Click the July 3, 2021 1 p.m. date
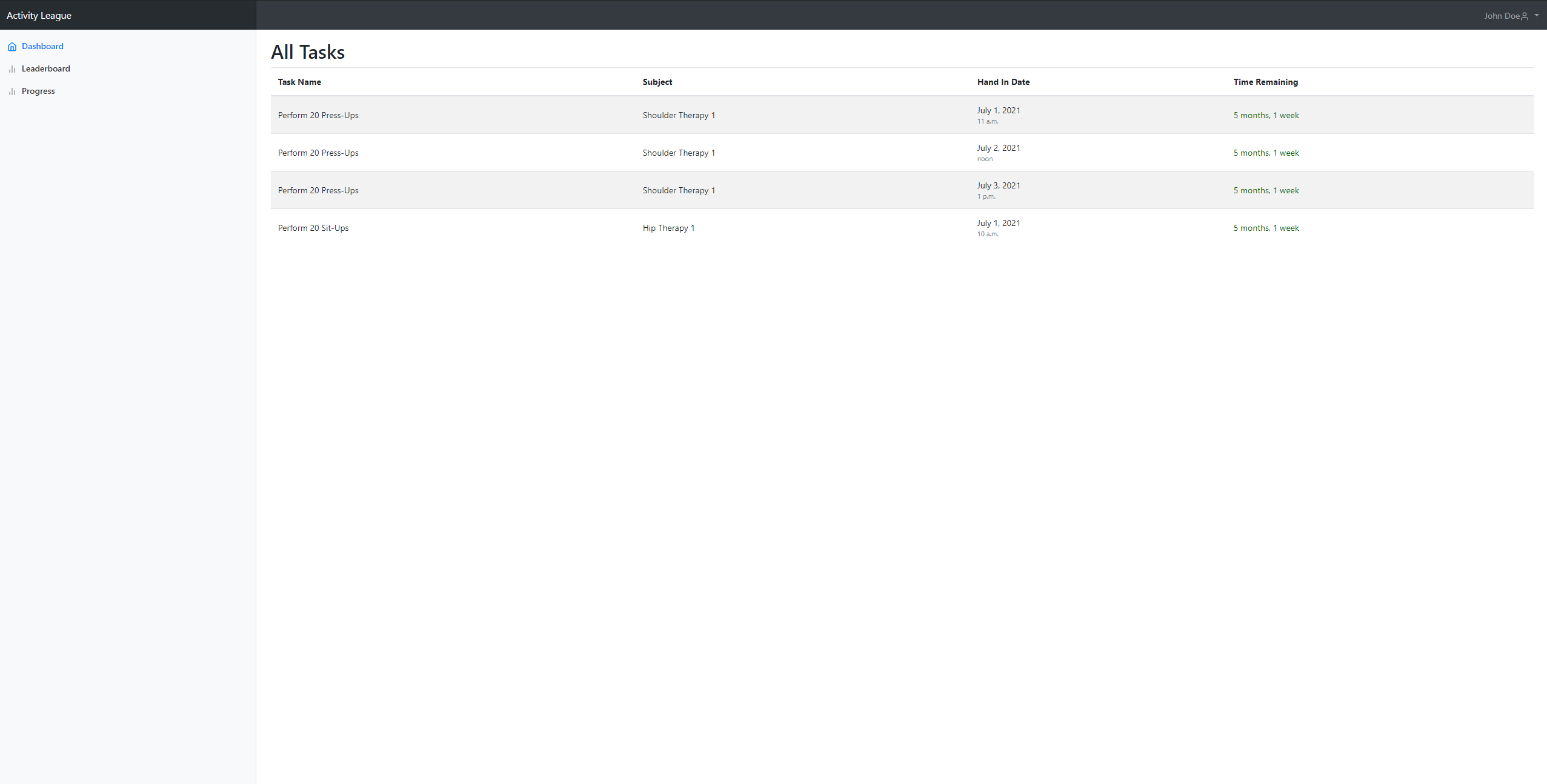 click(x=999, y=190)
